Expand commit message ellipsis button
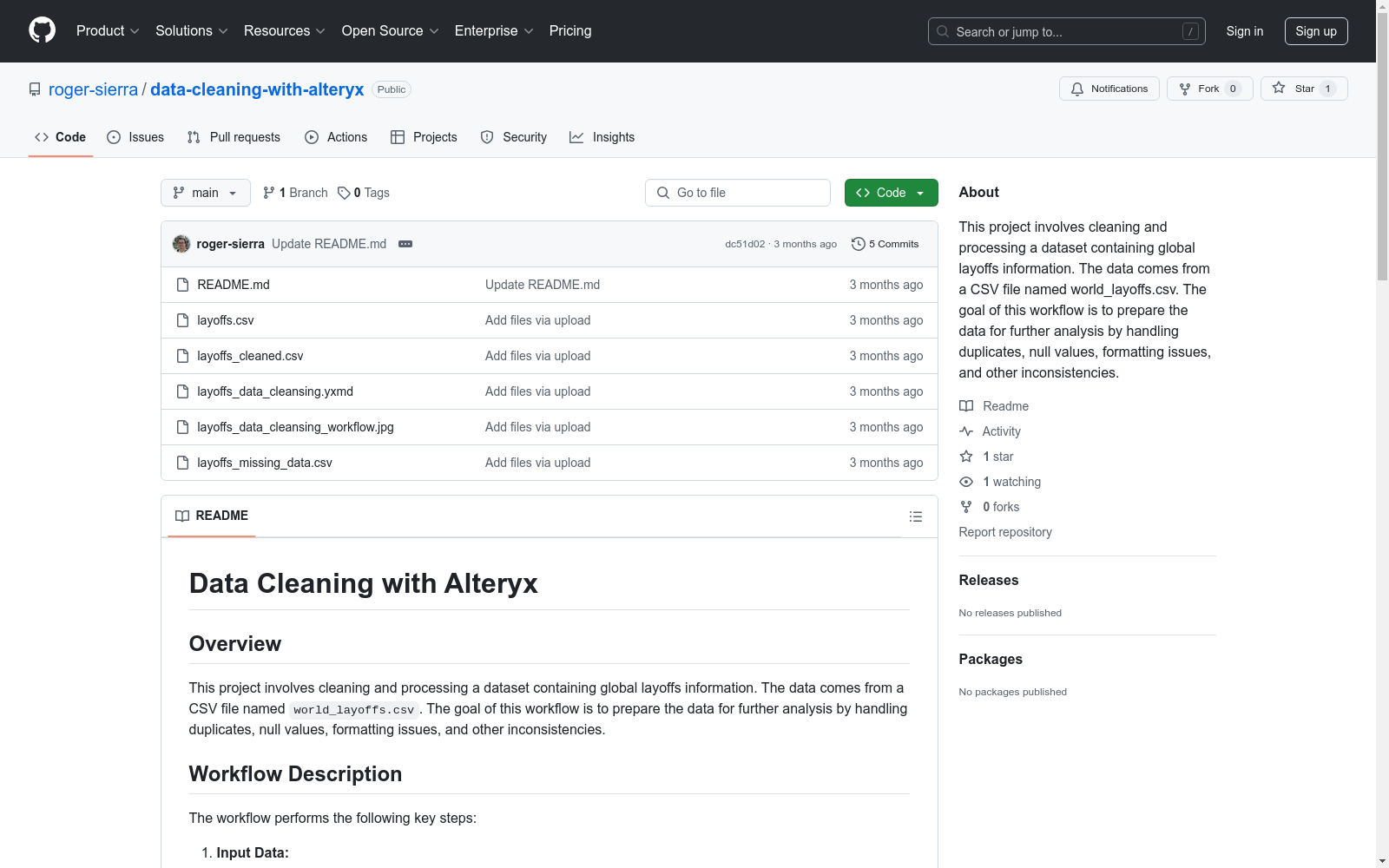This screenshot has height=868, width=1389. click(405, 244)
